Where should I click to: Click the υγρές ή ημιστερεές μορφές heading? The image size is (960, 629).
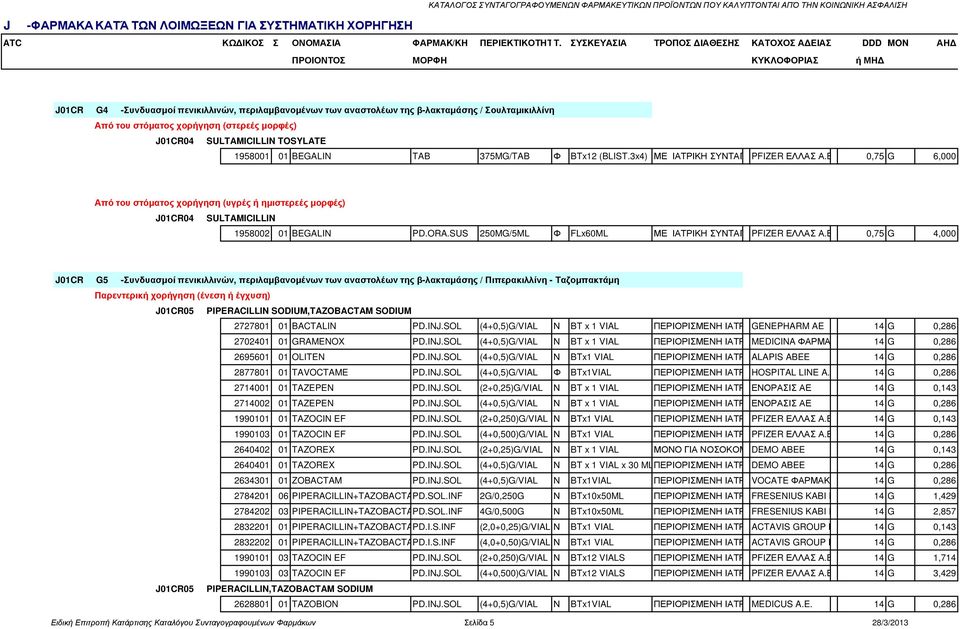point(220,203)
